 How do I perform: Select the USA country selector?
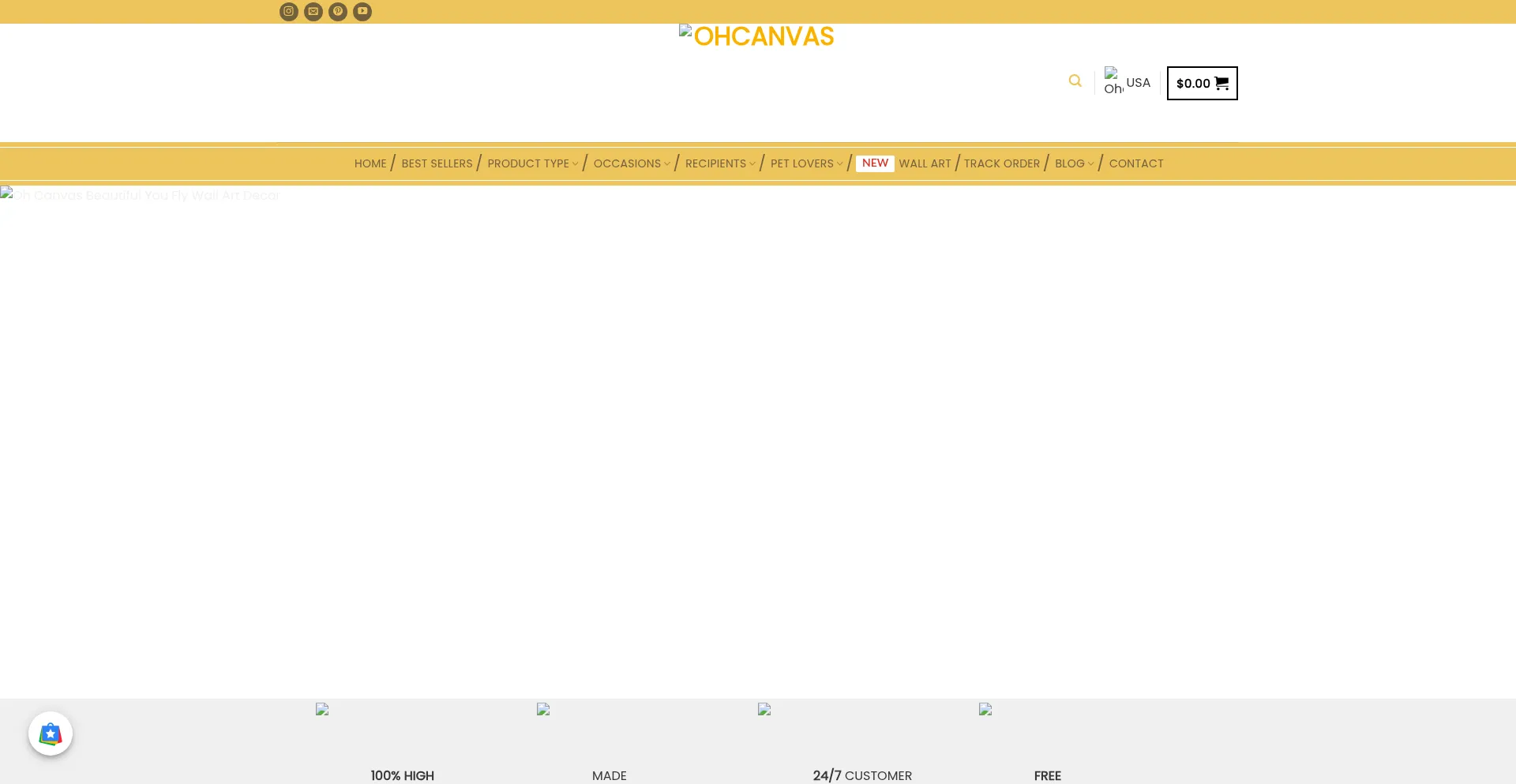[x=1128, y=82]
